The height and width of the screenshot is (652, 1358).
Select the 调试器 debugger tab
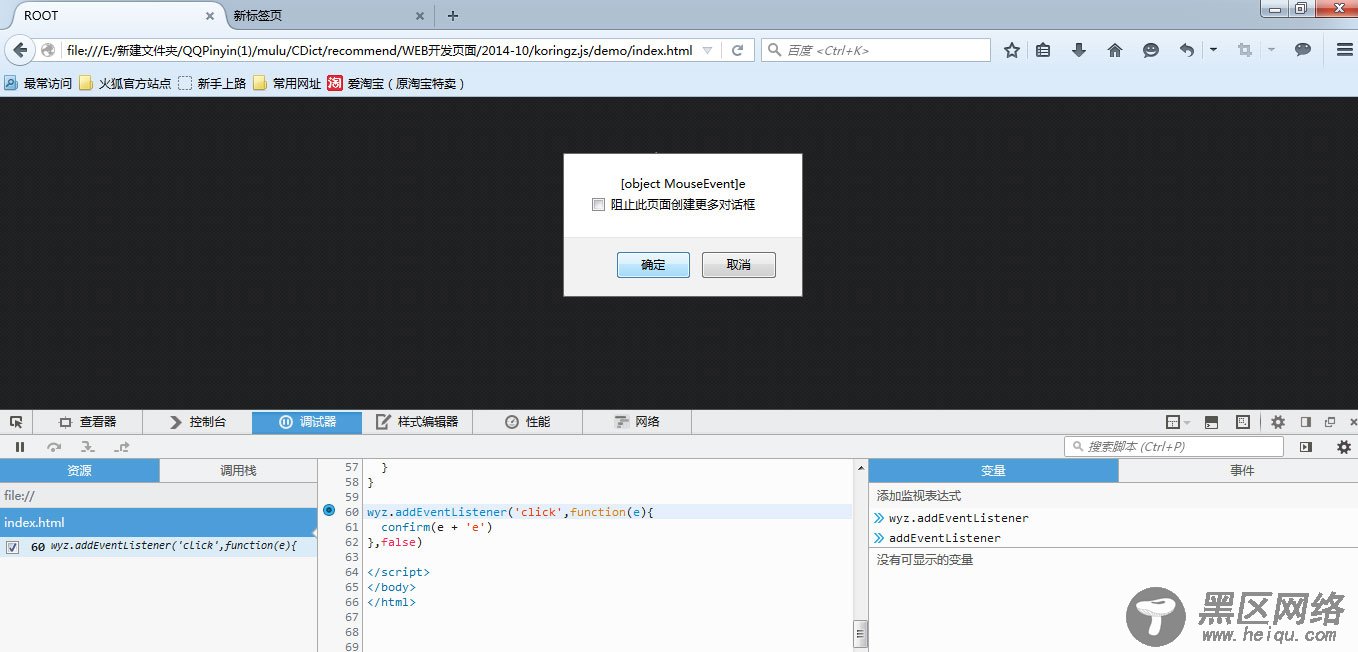tap(307, 422)
